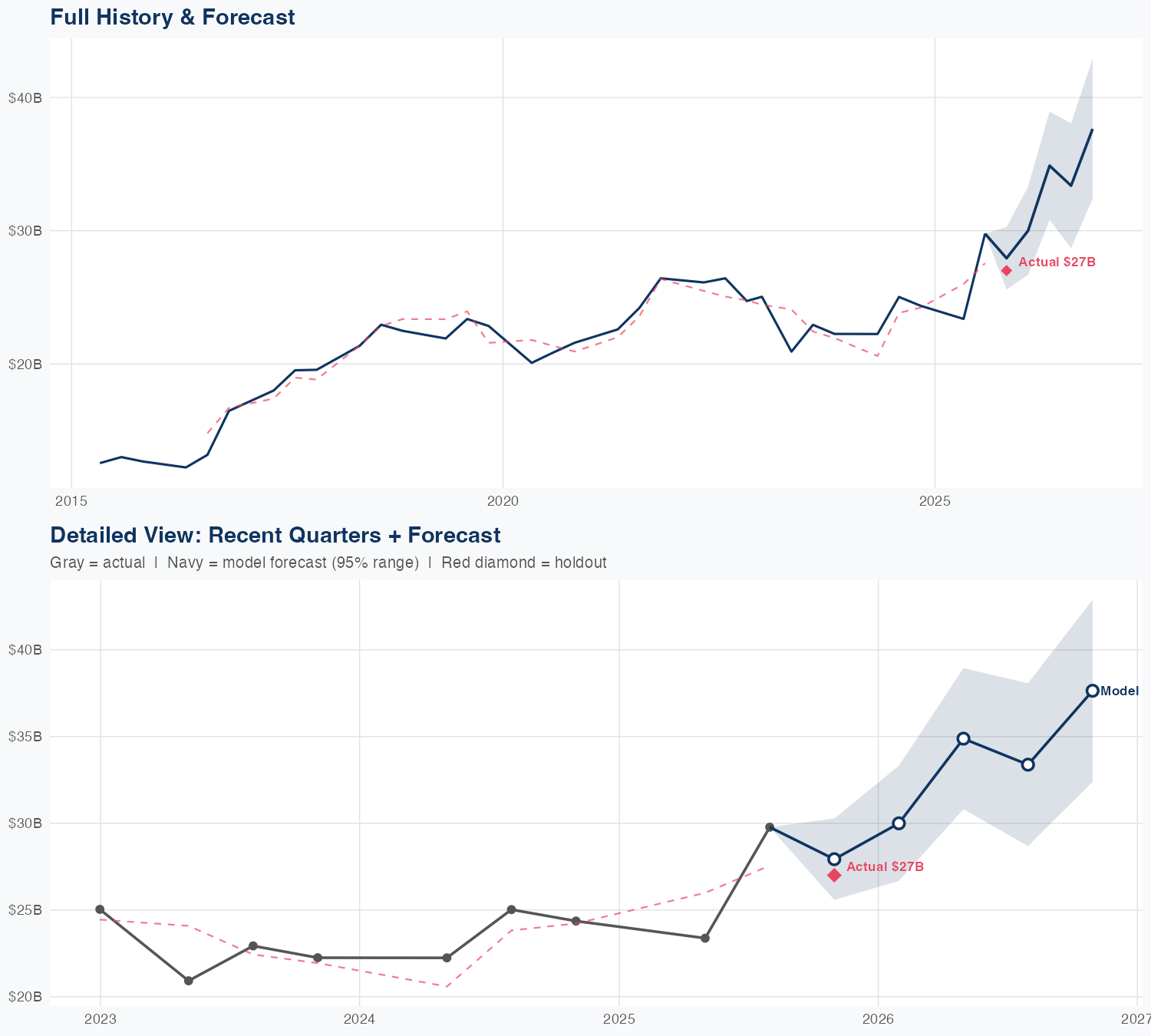Click the red holdout diamond in Detailed View chart
Viewport: 1151px width, 1036px height.
tap(834, 875)
